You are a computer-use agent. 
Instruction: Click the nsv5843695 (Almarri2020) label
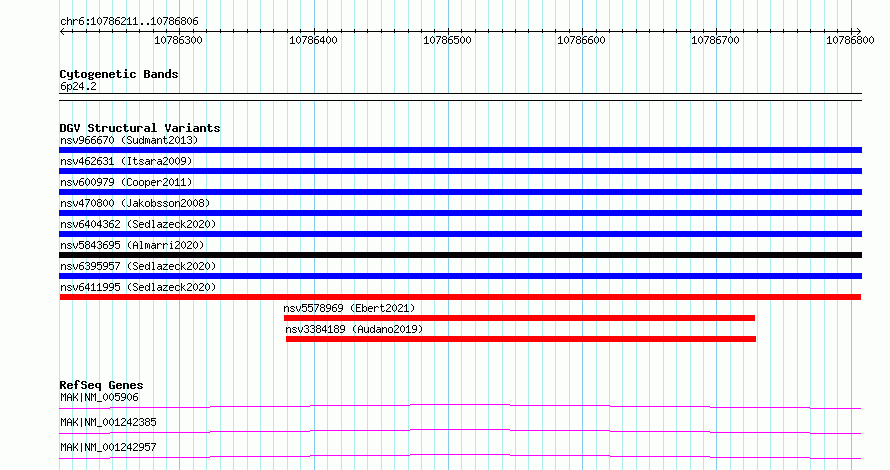[132, 245]
